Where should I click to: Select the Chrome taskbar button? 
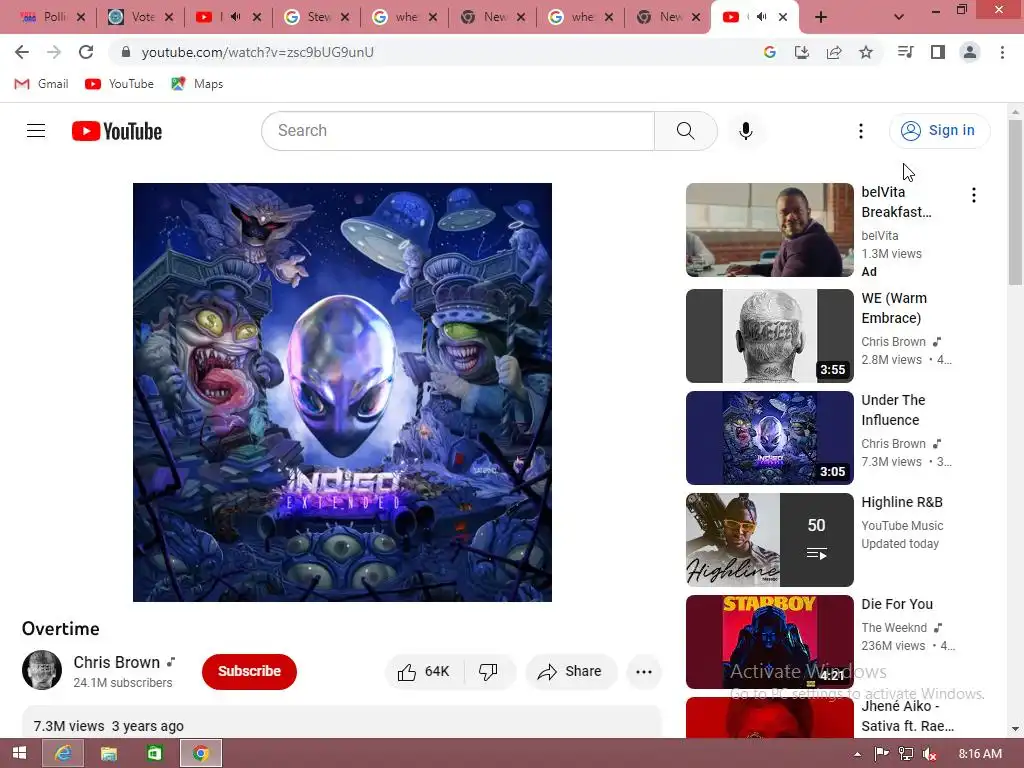click(200, 754)
